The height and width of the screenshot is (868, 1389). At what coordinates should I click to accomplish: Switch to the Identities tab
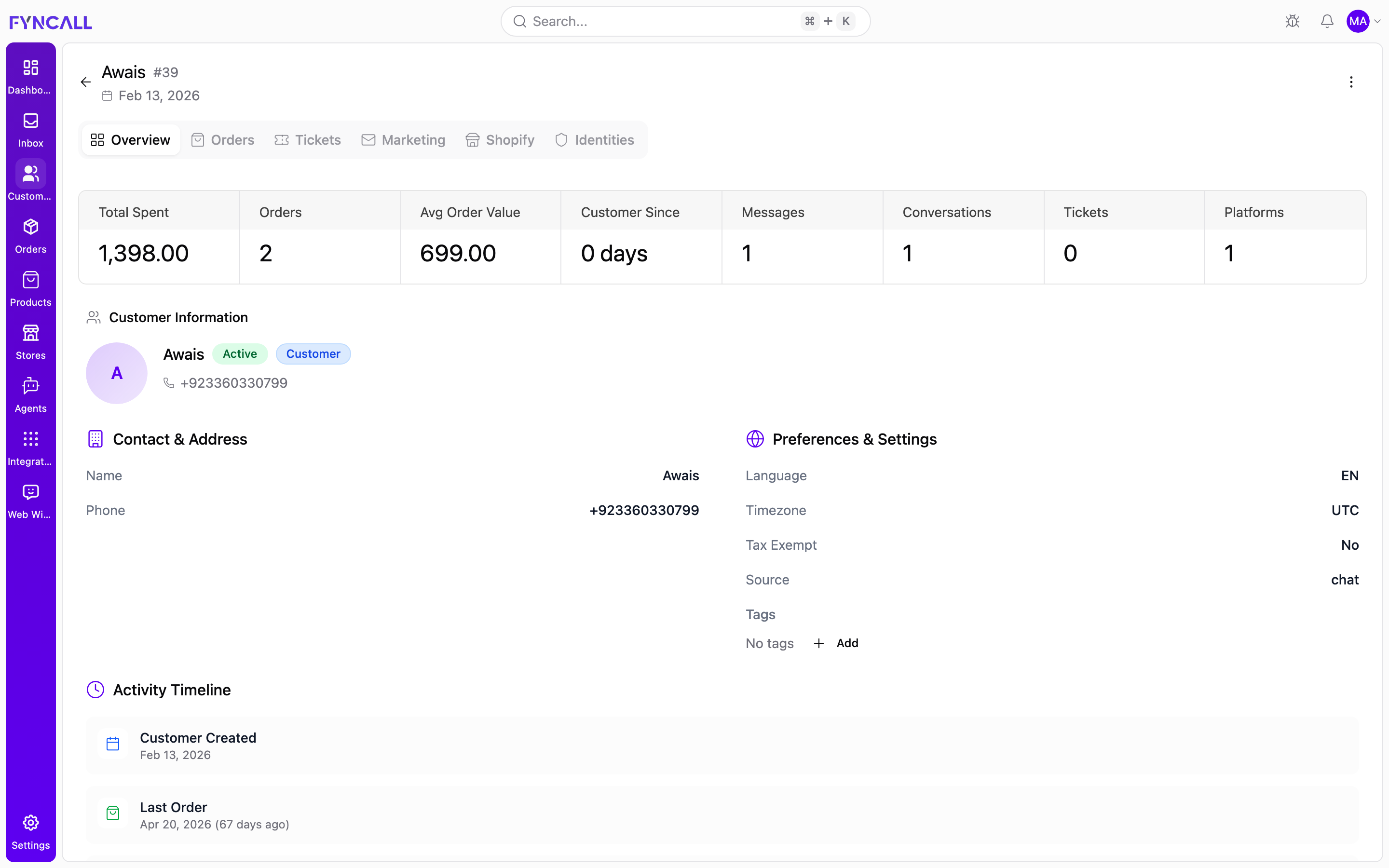pyautogui.click(x=595, y=140)
